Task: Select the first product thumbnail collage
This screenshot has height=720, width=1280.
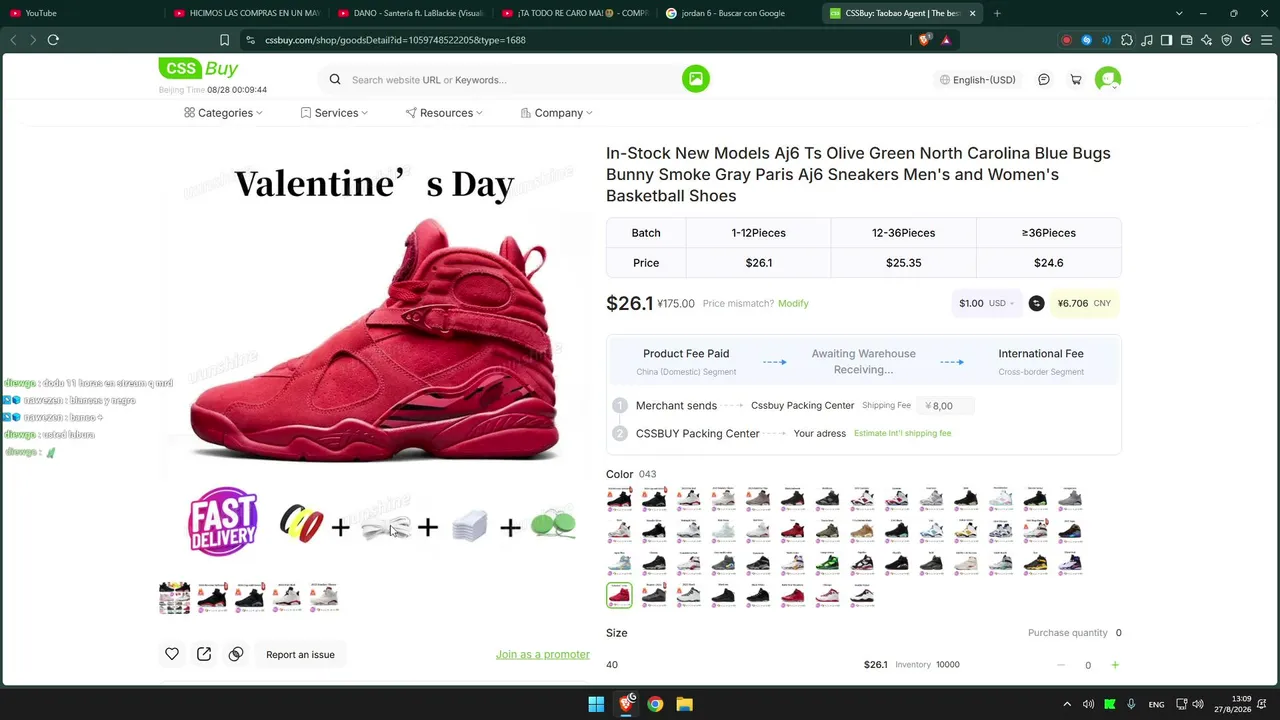Action: (175, 597)
